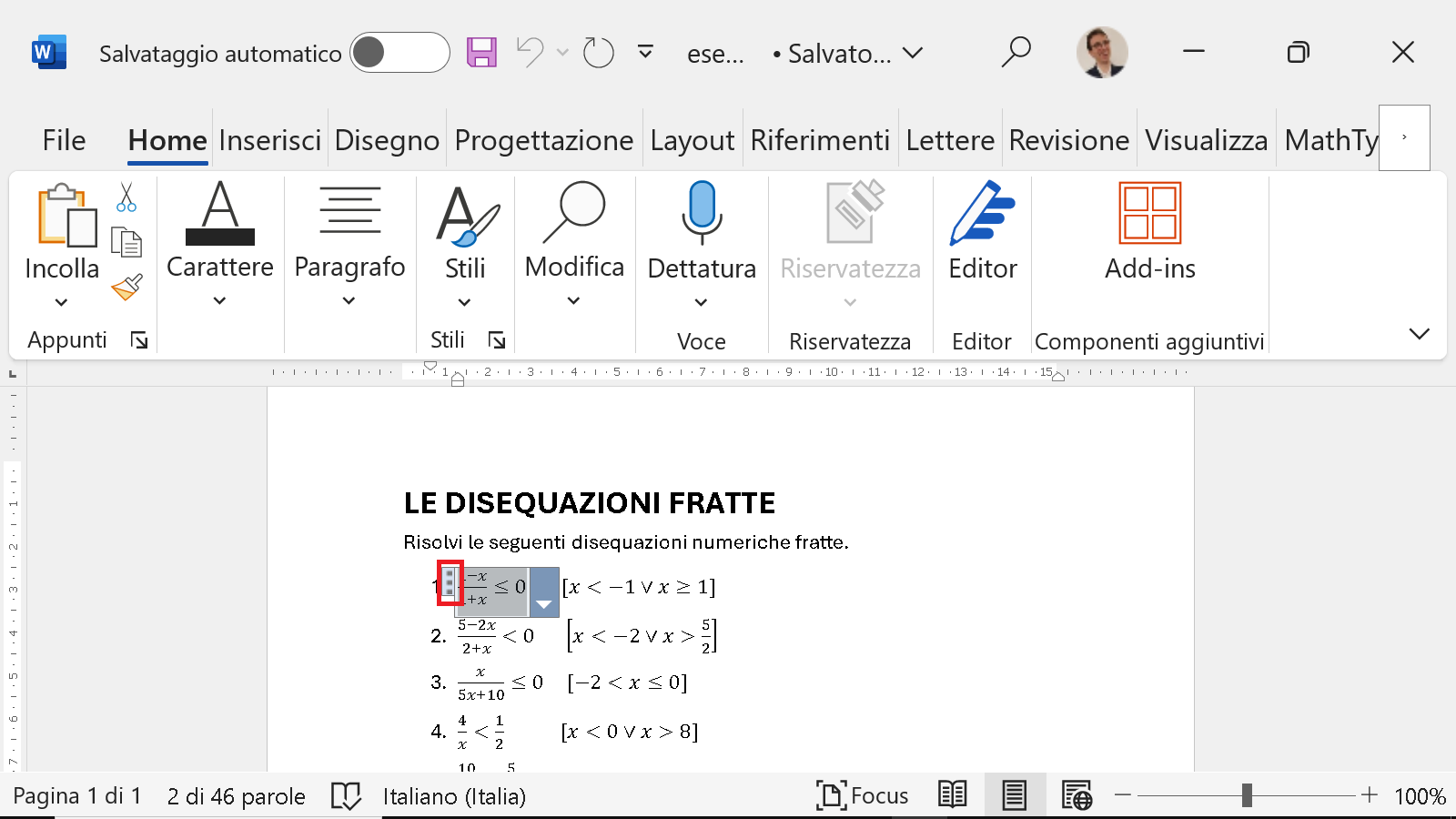
Task: Open the undo history dropdown arrow
Action: [x=562, y=53]
